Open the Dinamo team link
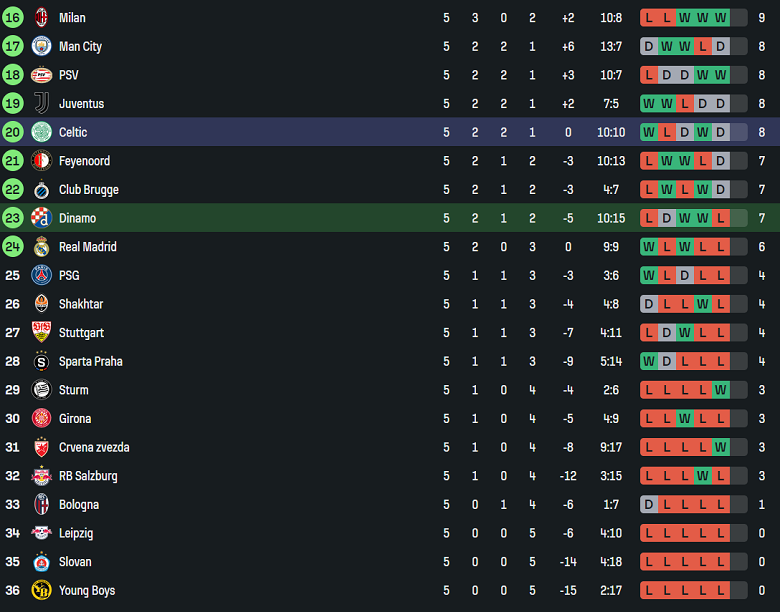Image resolution: width=780 pixels, height=612 pixels. pos(77,218)
